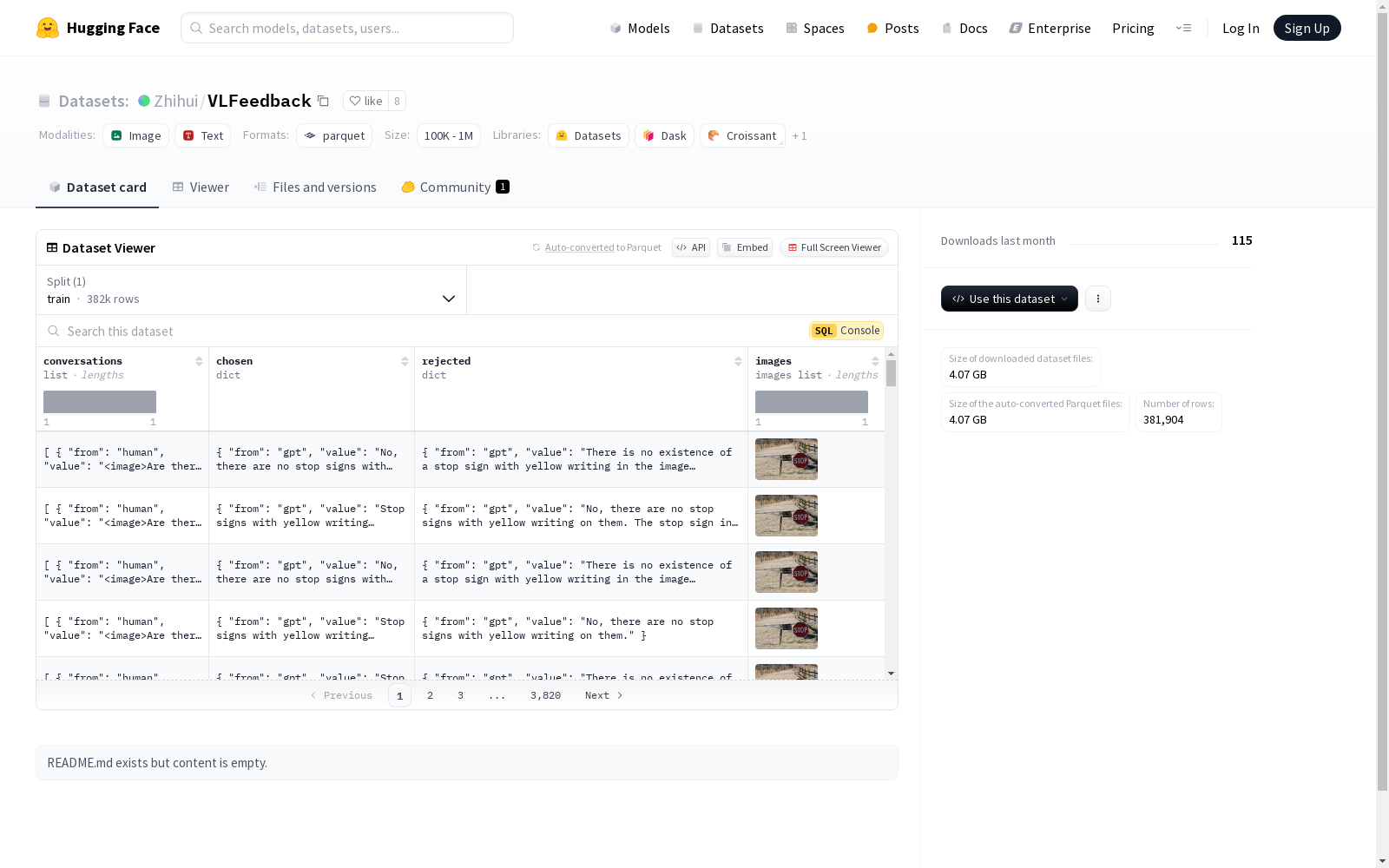Click the like count badge 8

[x=397, y=101]
